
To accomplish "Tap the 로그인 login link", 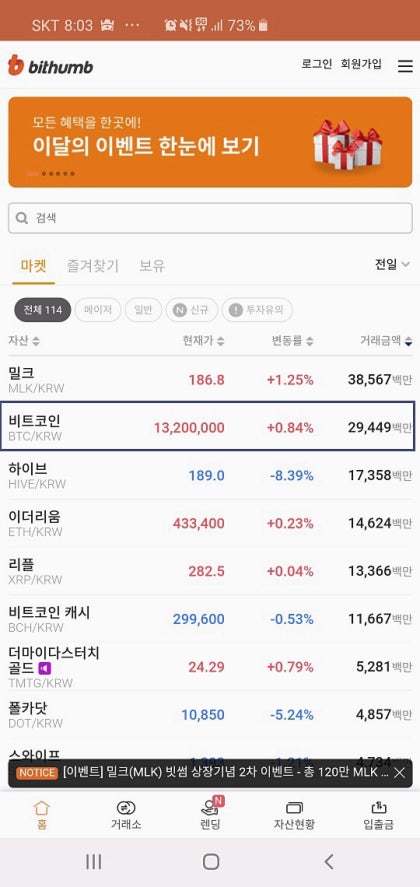I will pyautogui.click(x=316, y=64).
